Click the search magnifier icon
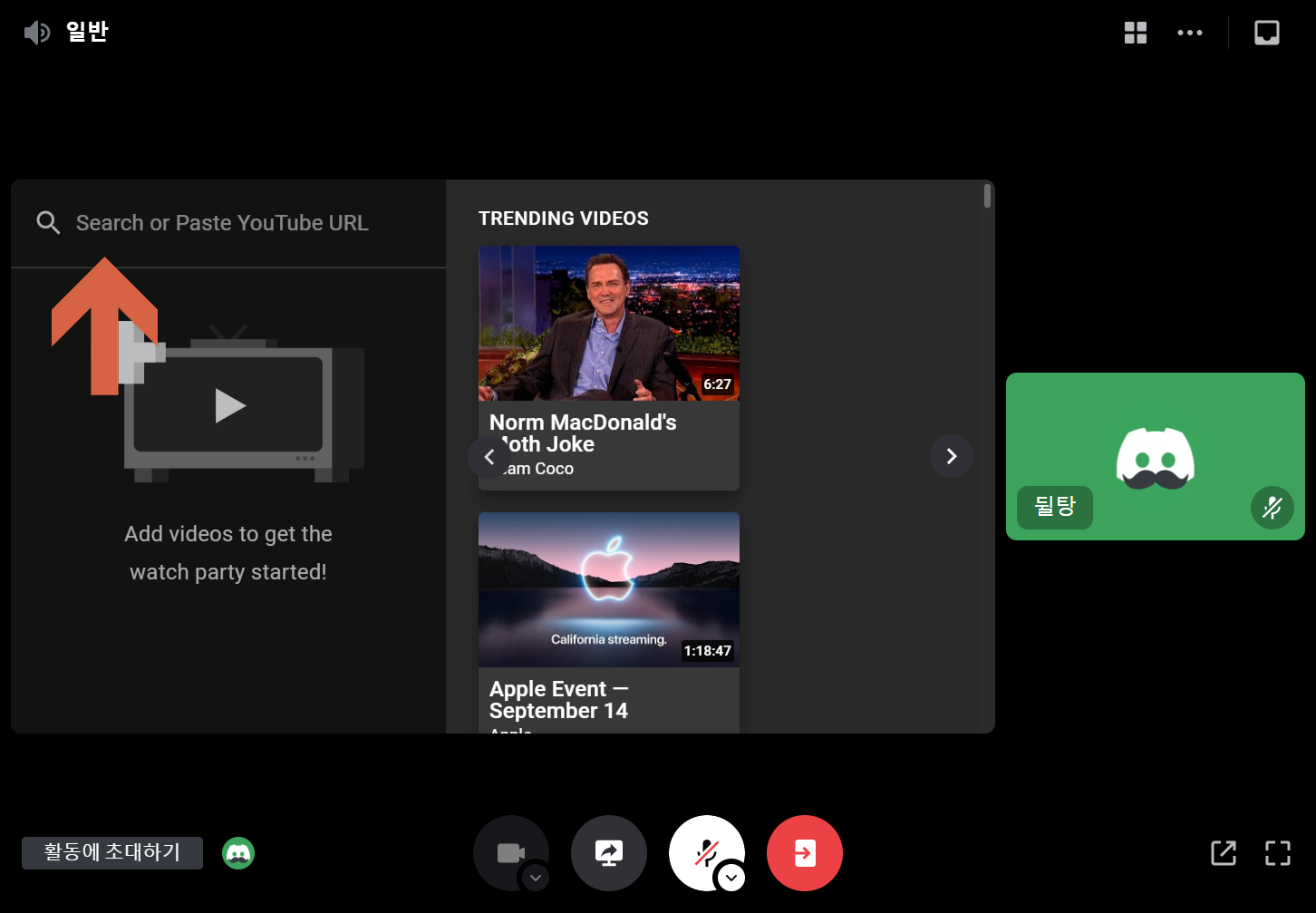Screen dimensions: 1316x913 point(48,223)
